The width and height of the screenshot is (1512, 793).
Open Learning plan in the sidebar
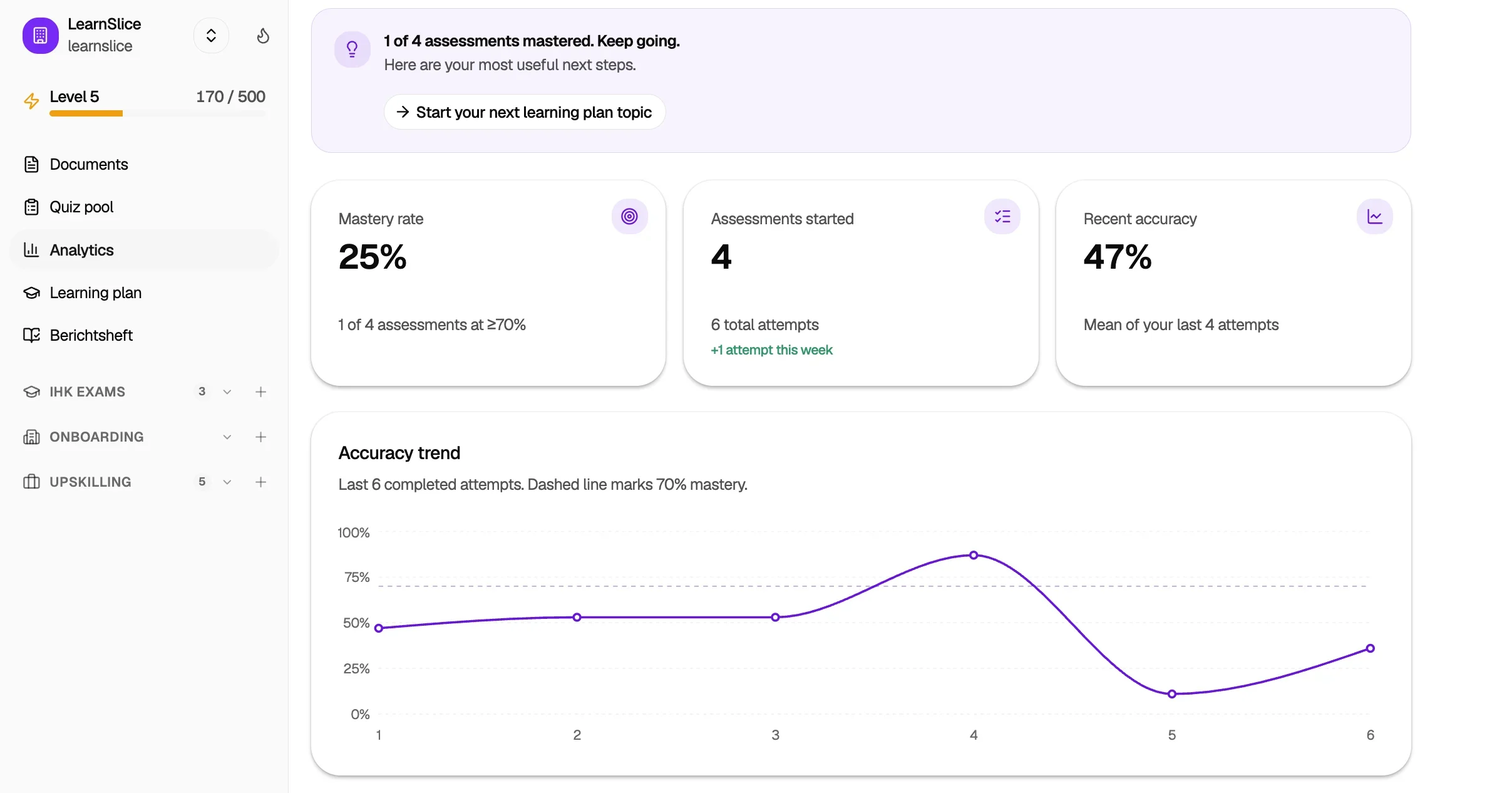(144, 293)
